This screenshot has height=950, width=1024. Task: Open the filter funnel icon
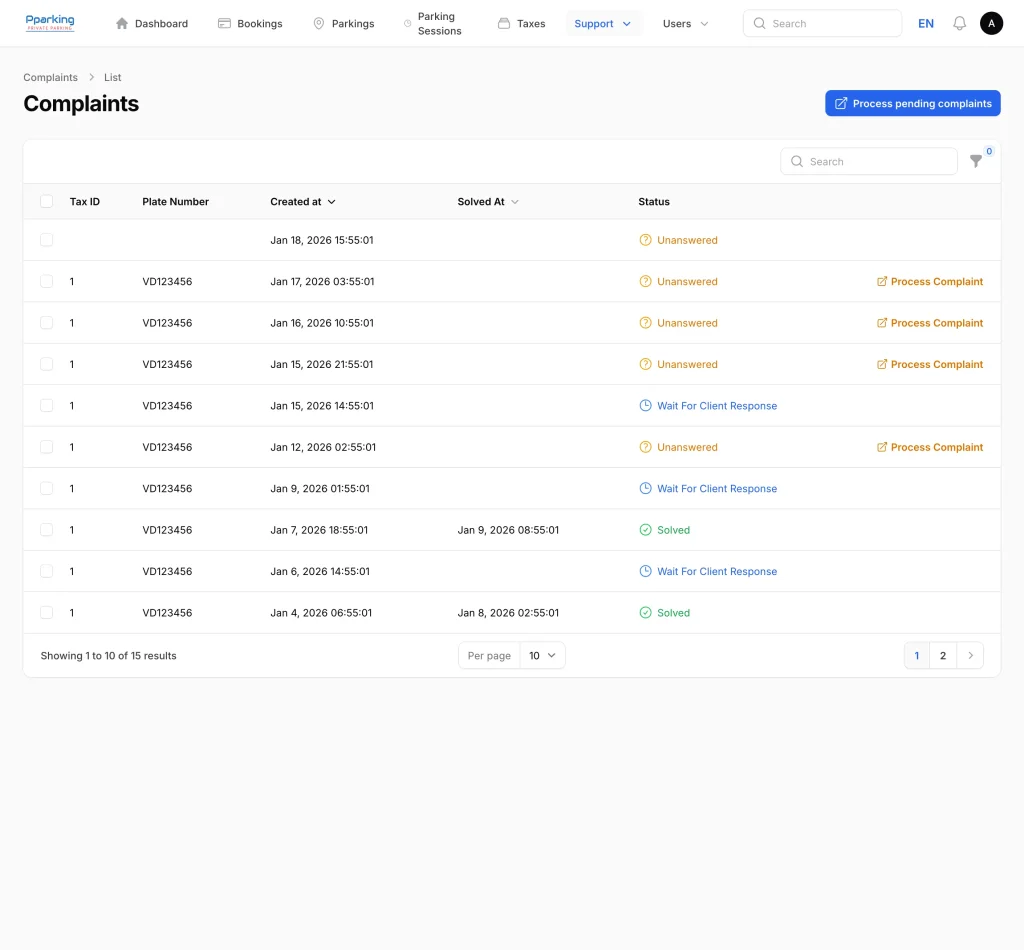(x=976, y=161)
